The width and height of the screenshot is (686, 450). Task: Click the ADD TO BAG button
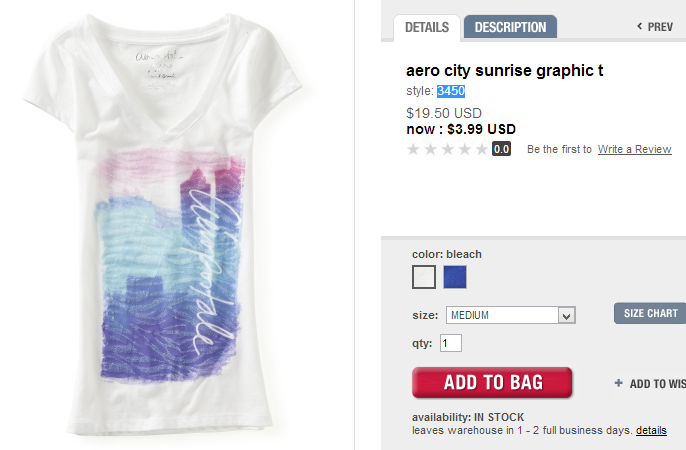coord(492,383)
